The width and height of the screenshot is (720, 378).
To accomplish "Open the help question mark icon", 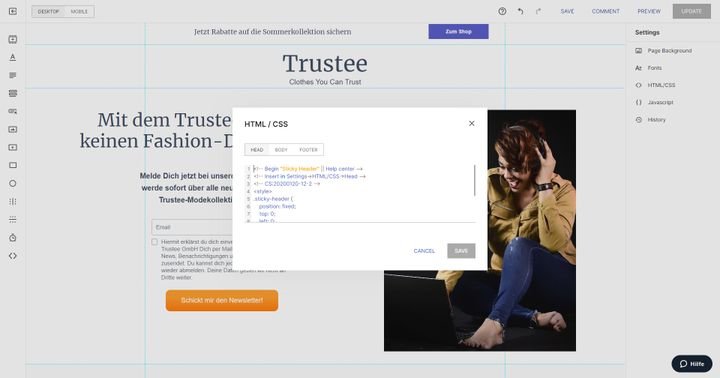I will [502, 11].
